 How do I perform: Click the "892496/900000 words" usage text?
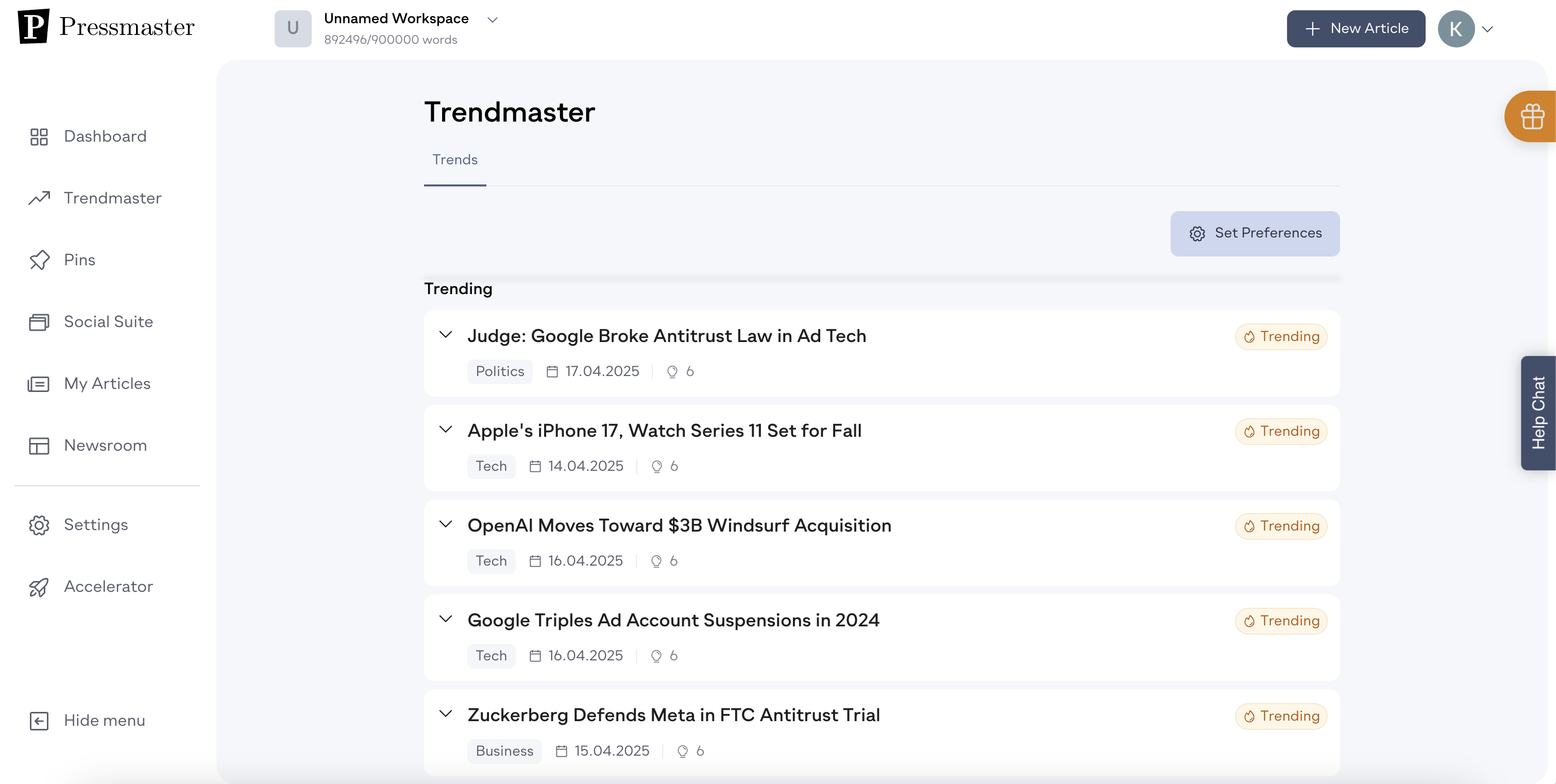391,40
